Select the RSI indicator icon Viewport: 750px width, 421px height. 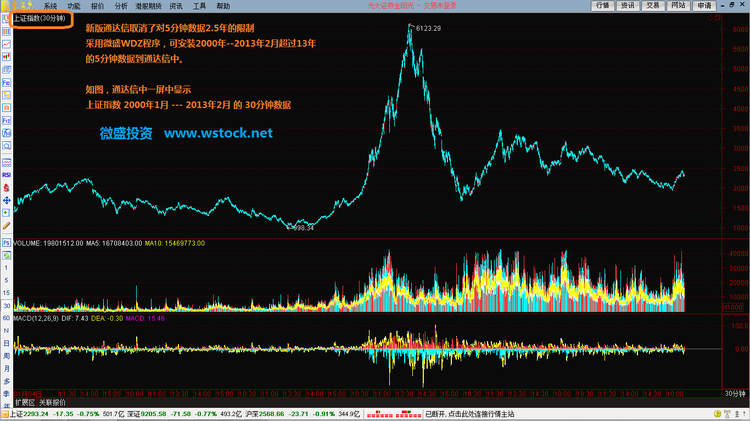point(6,175)
